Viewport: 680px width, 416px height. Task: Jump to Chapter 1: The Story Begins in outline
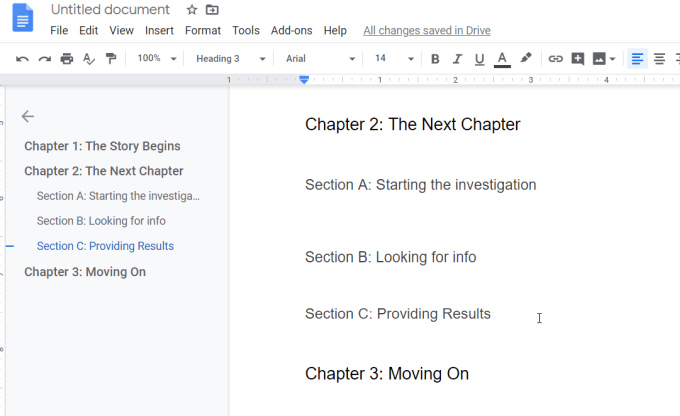(102, 146)
